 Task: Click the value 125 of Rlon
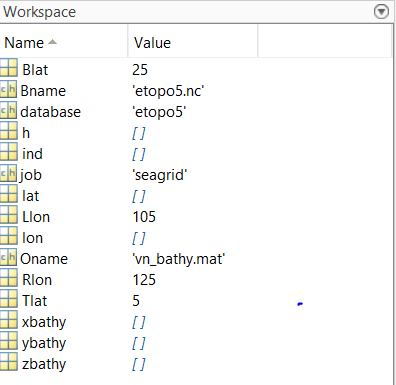click(144, 280)
